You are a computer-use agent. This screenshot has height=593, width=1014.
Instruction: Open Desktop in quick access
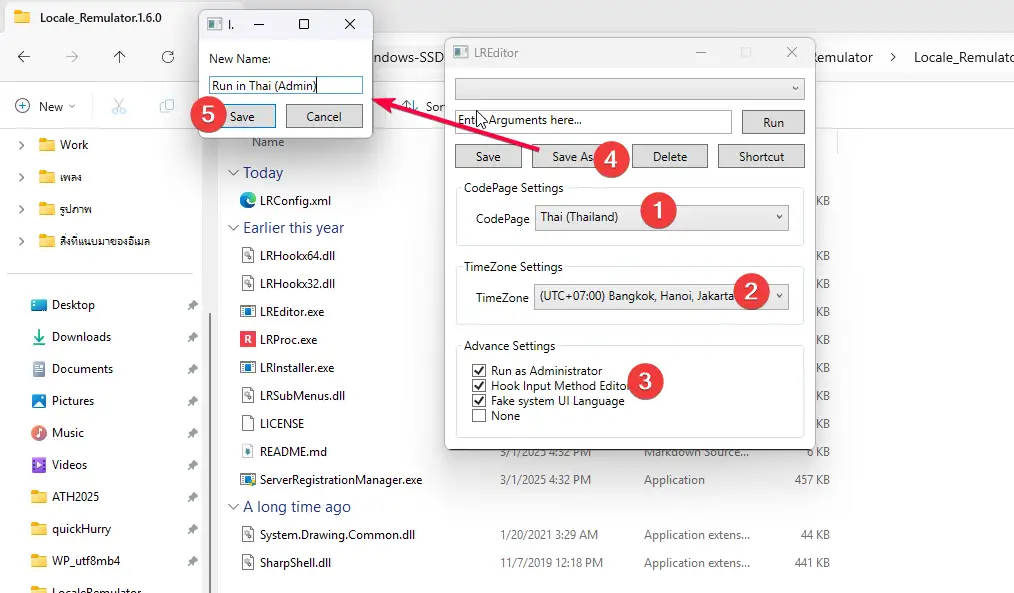pyautogui.click(x=73, y=305)
